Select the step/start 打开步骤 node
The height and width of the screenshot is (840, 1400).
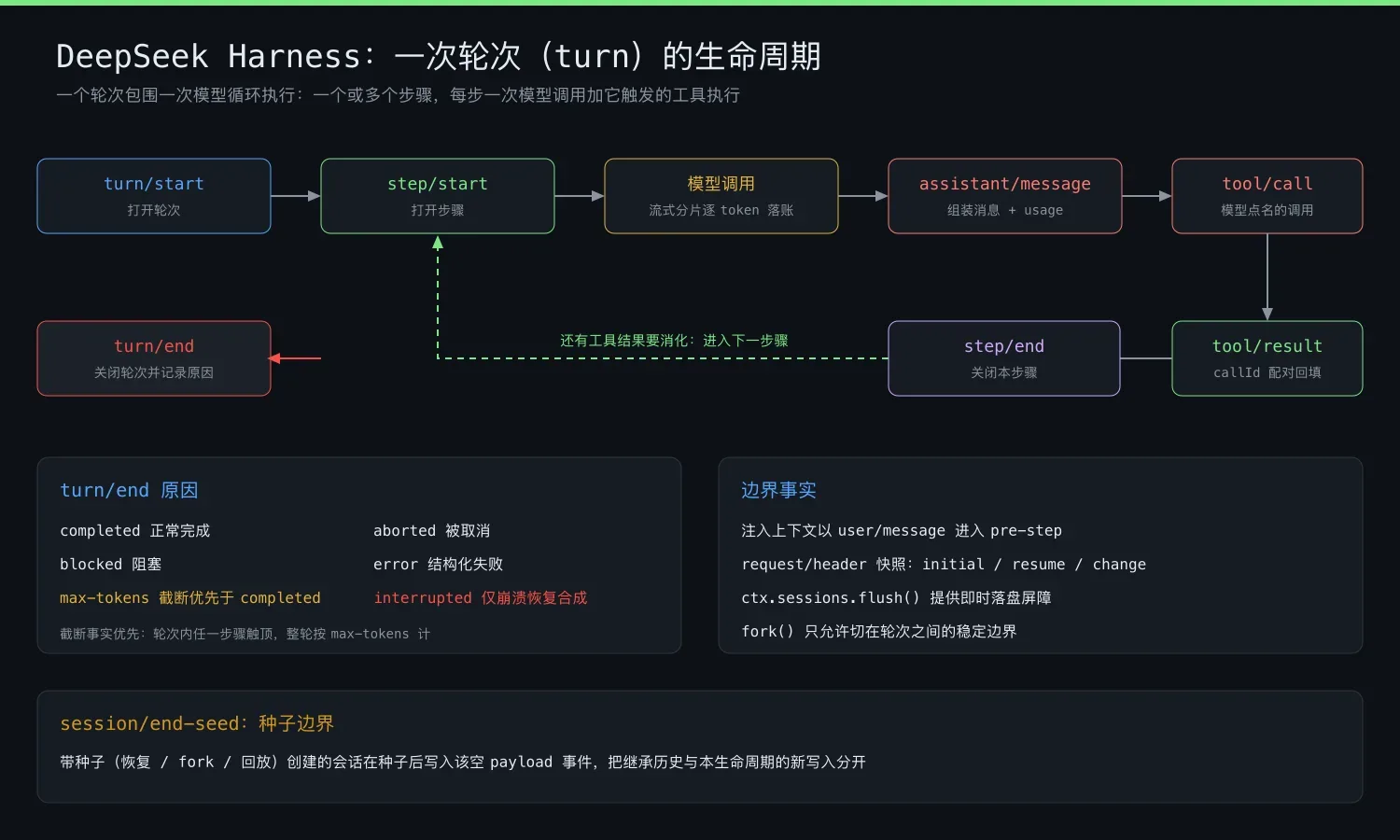438,196
